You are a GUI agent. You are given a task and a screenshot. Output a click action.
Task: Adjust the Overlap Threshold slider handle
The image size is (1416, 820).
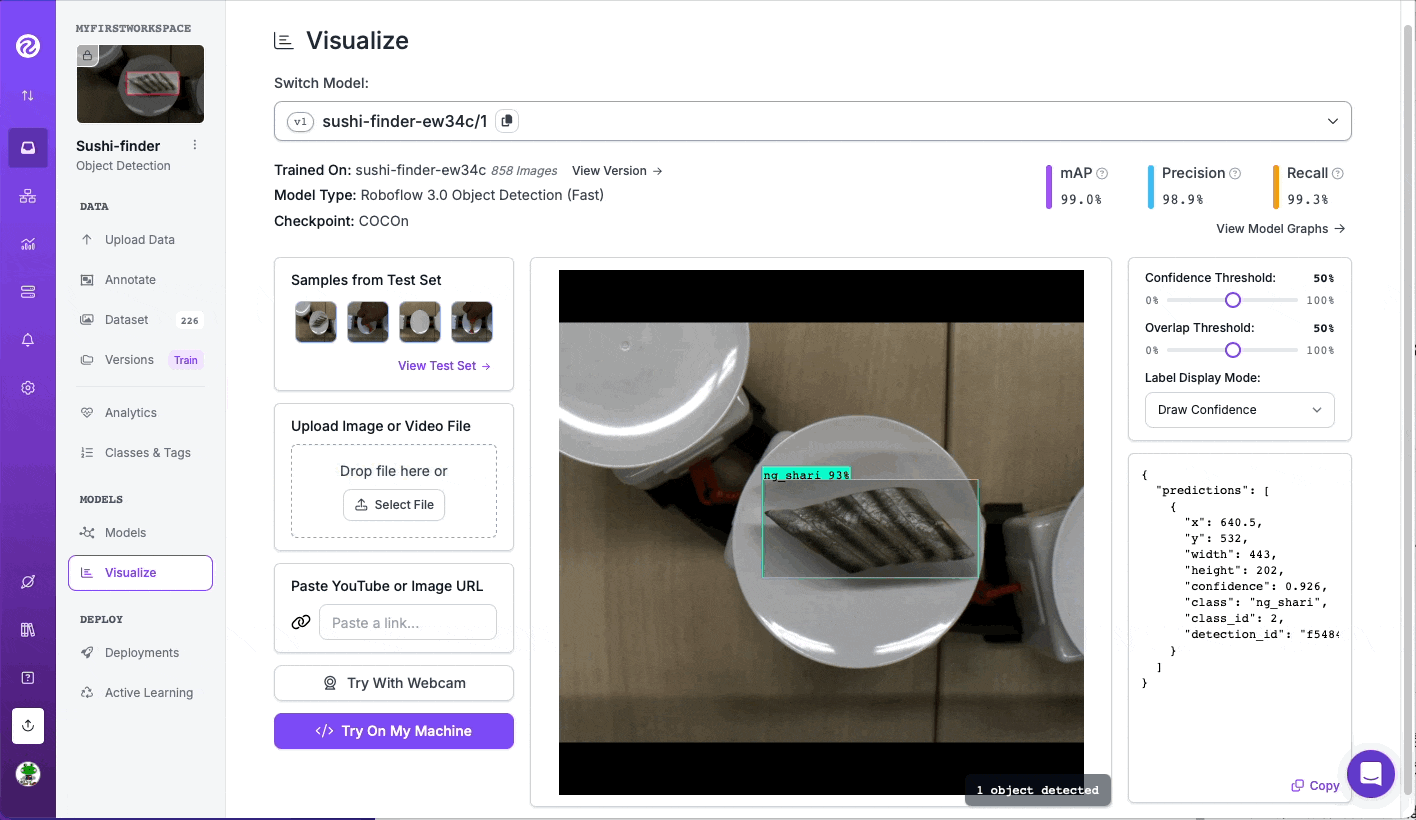(x=1233, y=350)
